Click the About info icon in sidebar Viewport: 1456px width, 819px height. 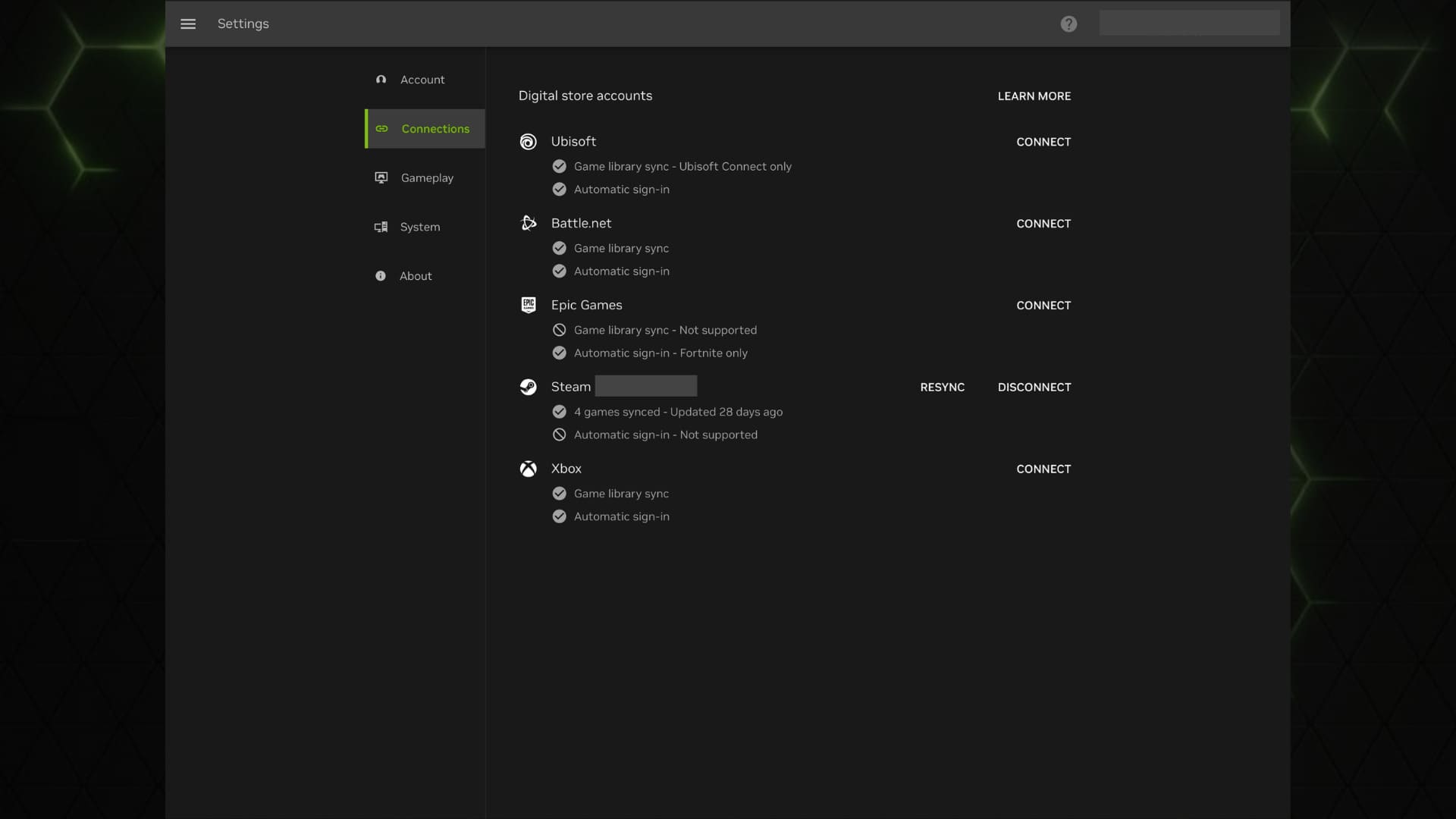pos(381,276)
